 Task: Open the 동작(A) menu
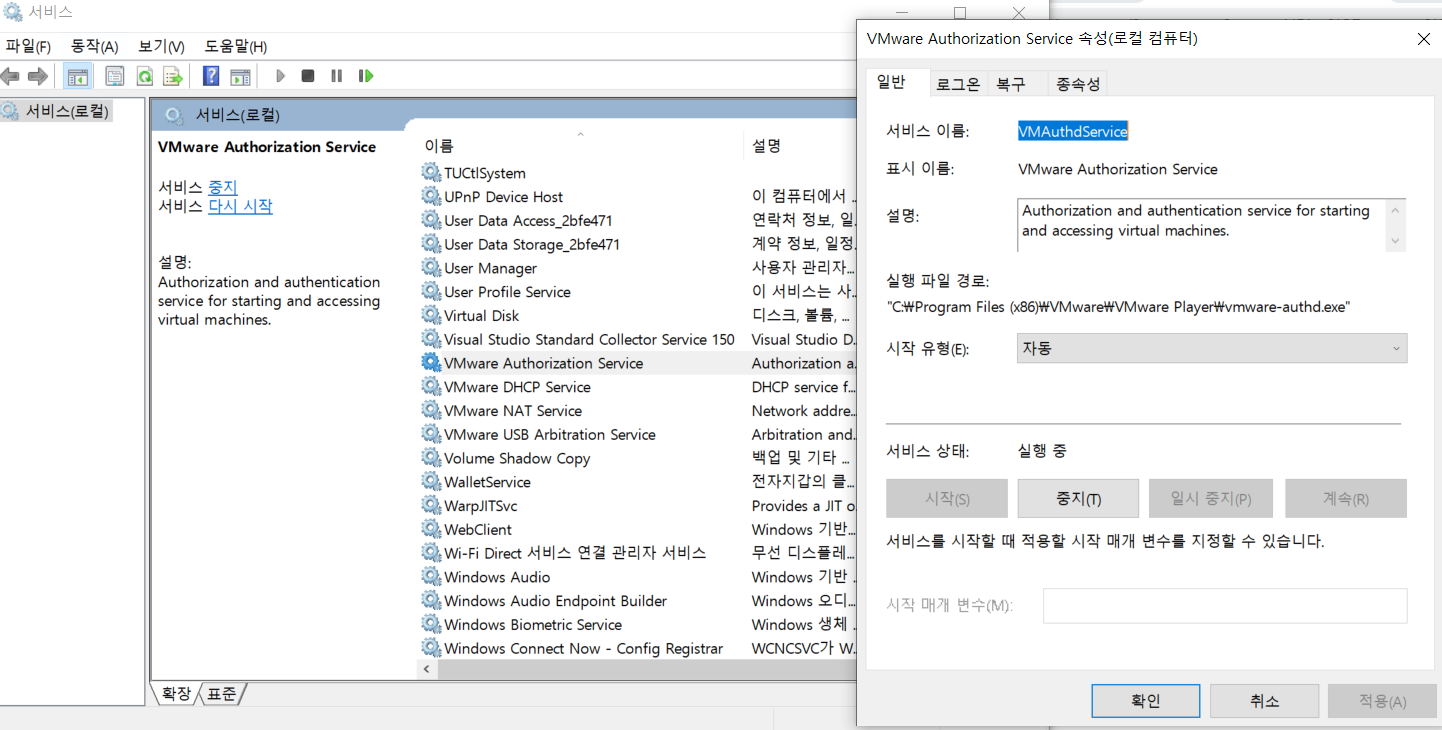[x=95, y=46]
